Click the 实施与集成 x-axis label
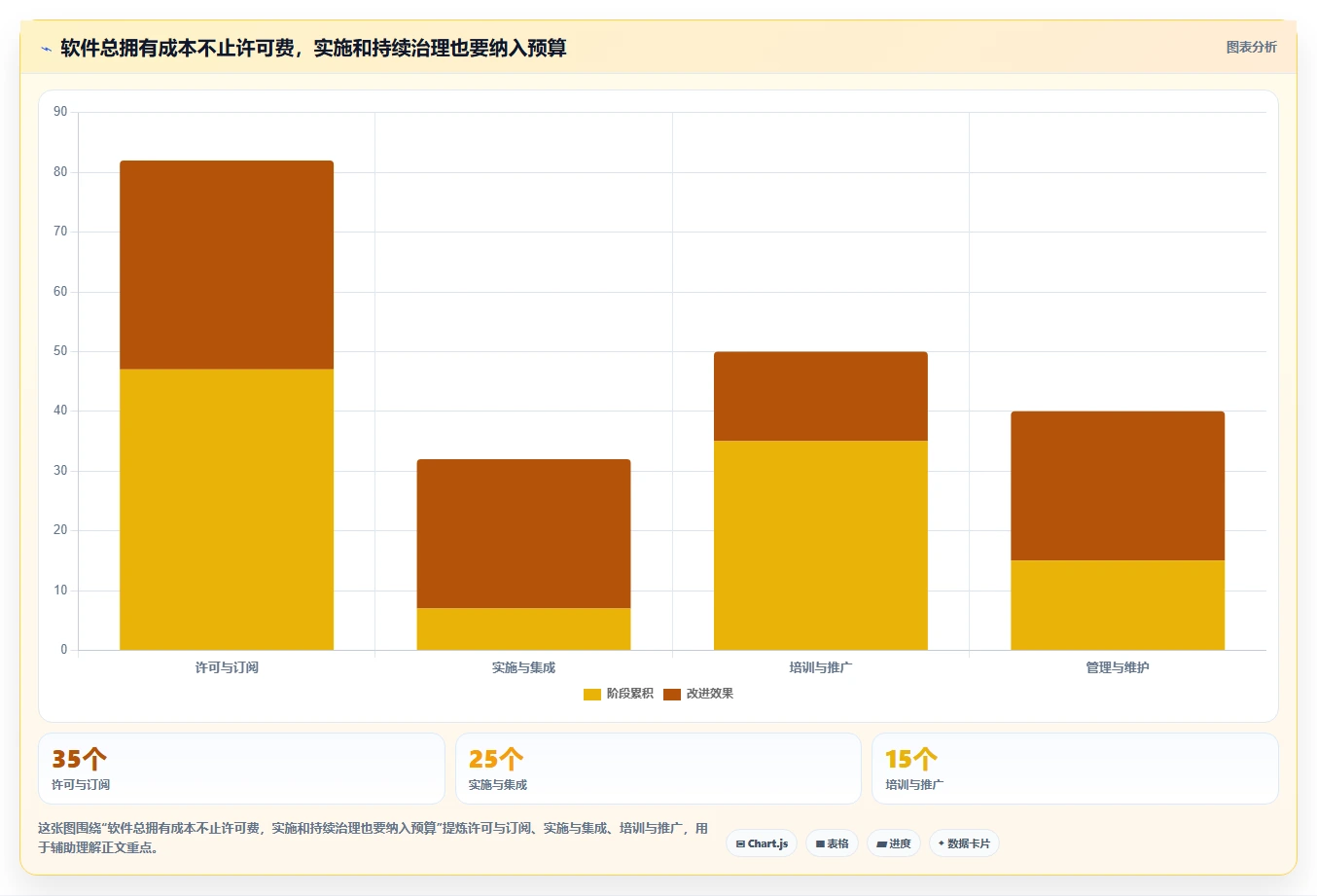 (523, 667)
